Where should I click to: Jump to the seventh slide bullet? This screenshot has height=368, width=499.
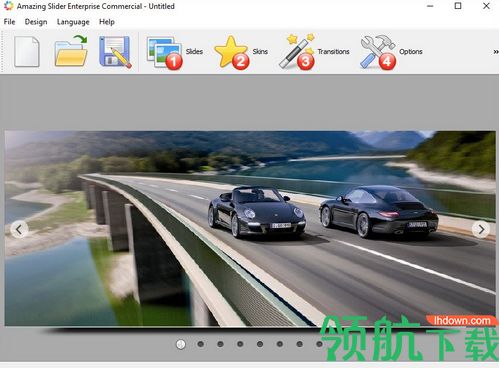click(300, 344)
